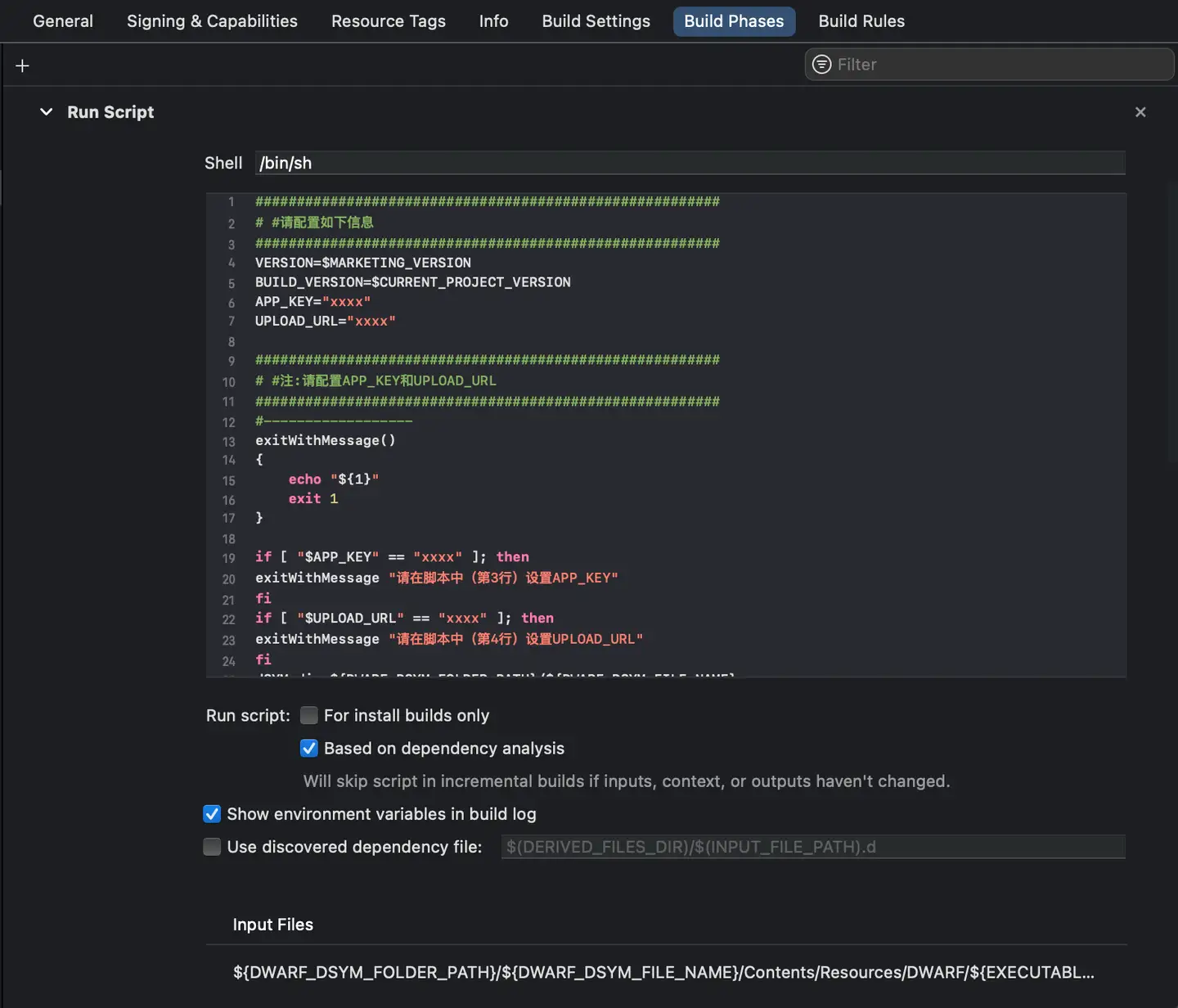Go to the Resource Tags tab
Screen dimensions: 1178x1008
coord(388,21)
